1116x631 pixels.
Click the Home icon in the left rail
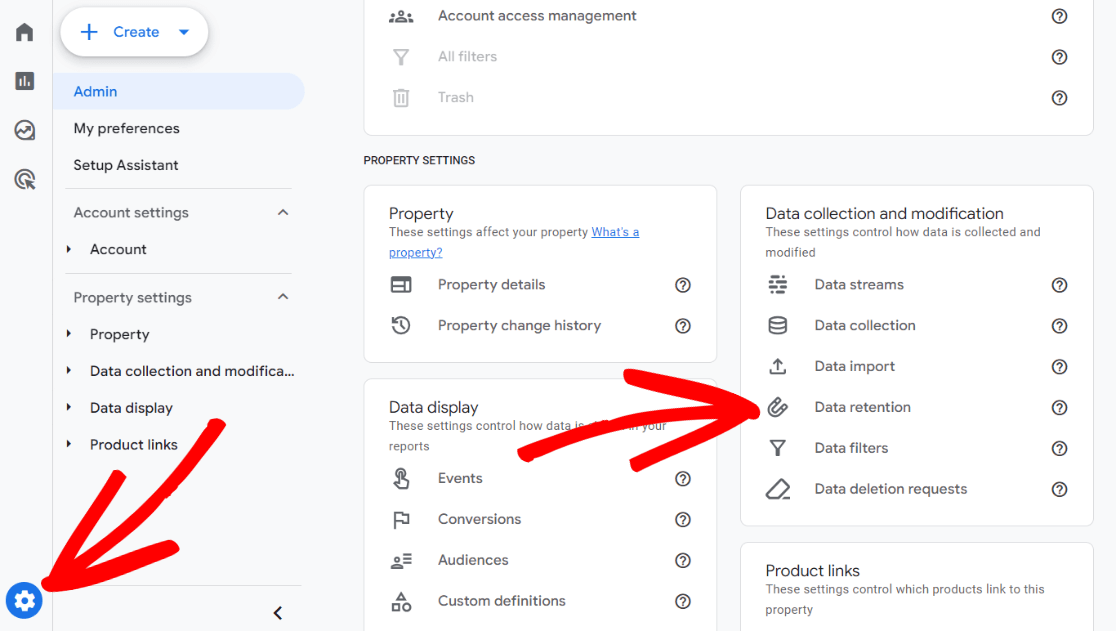23,31
